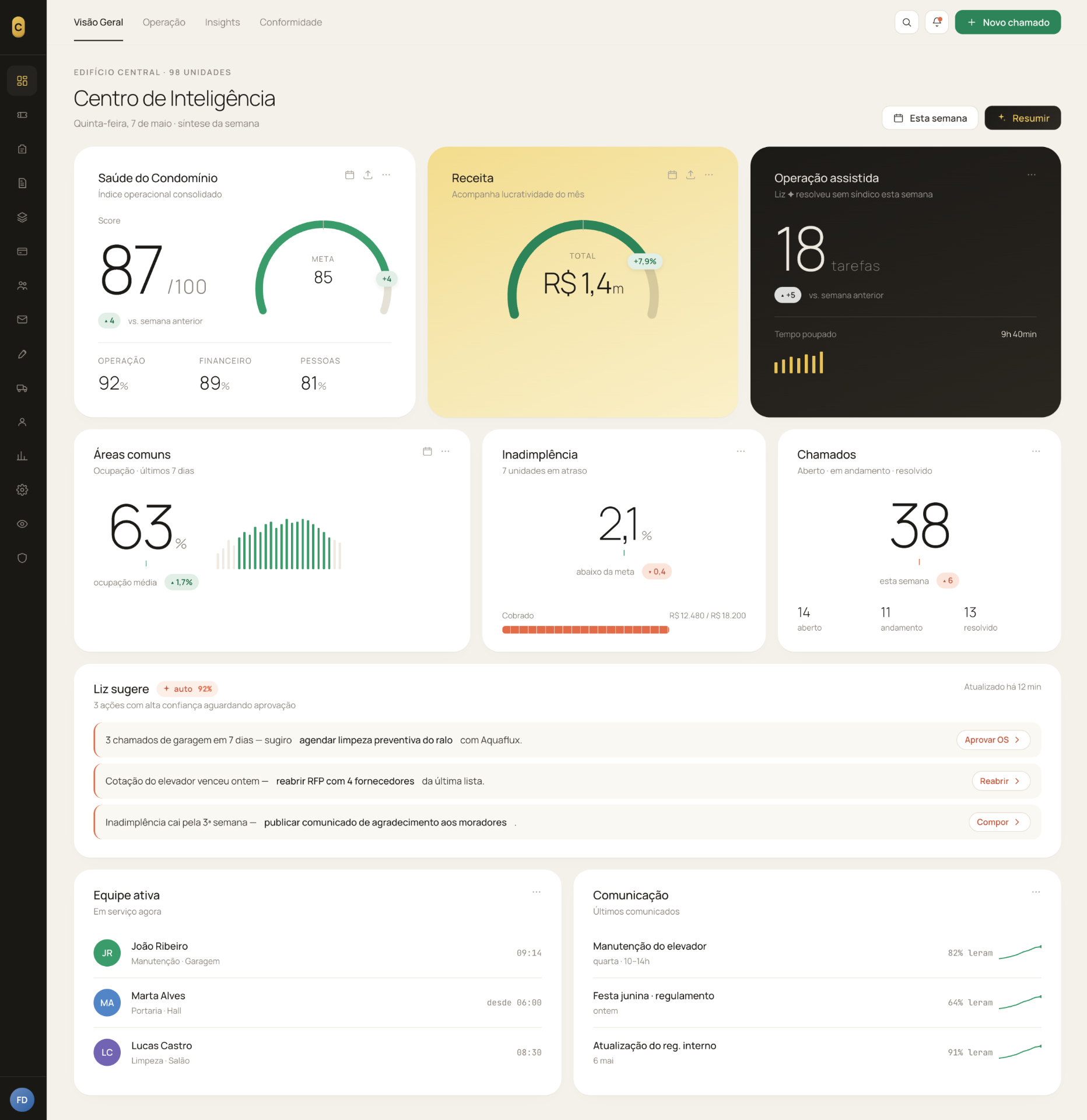Open more options on Comunicação card
1087x1120 pixels.
click(1036, 892)
